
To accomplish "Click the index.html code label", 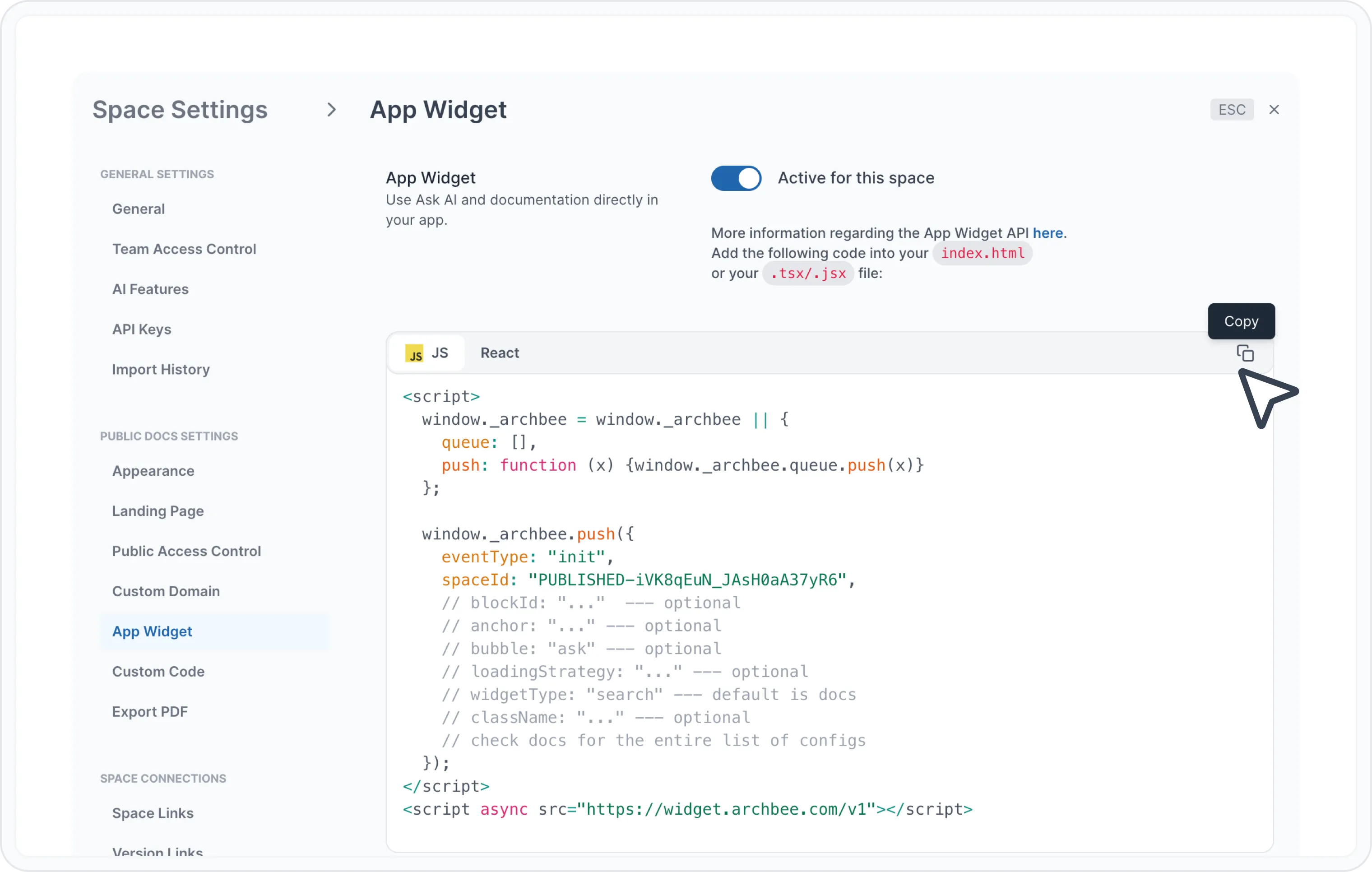I will (x=982, y=253).
